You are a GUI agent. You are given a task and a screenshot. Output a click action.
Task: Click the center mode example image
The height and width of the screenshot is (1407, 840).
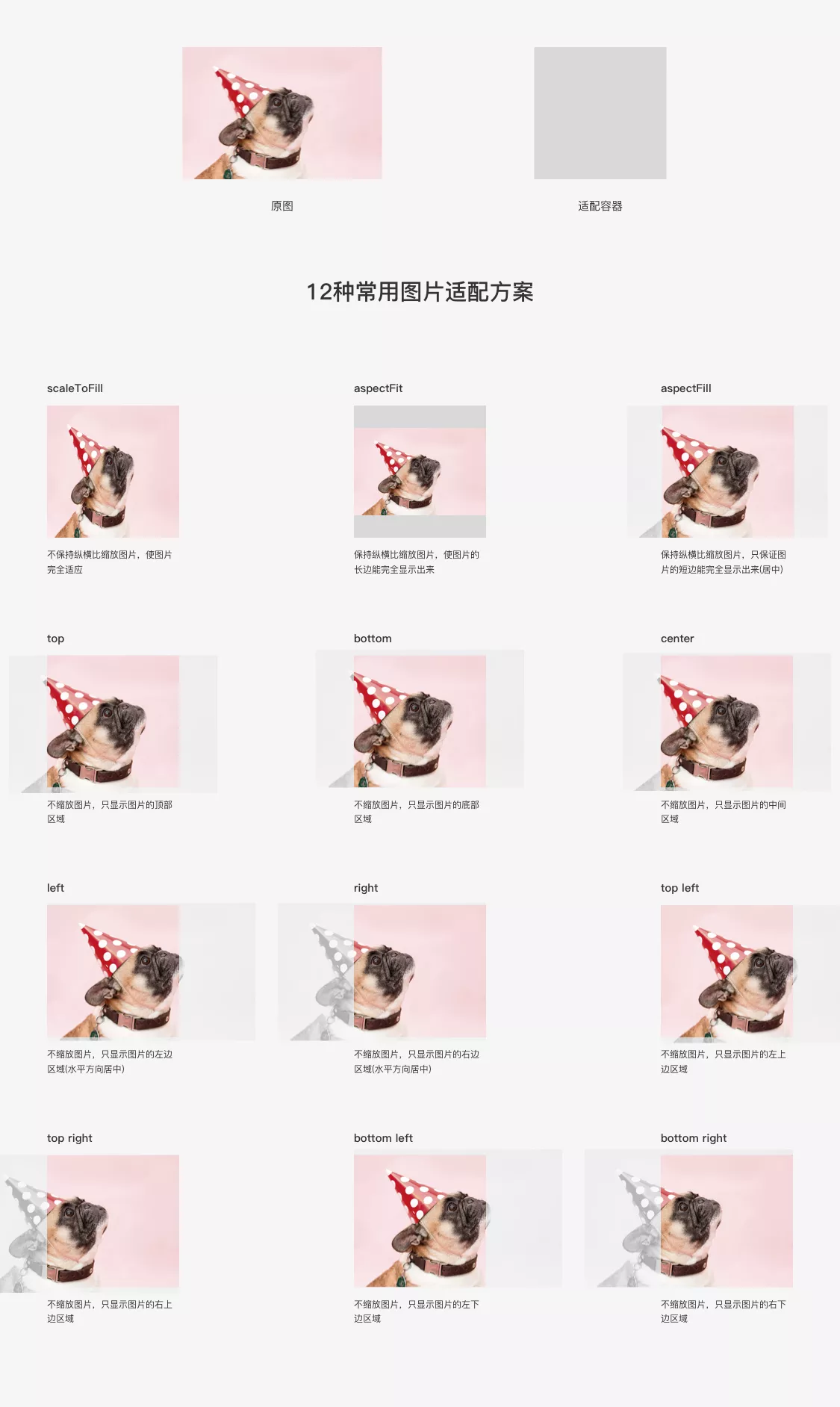pyautogui.click(x=727, y=722)
